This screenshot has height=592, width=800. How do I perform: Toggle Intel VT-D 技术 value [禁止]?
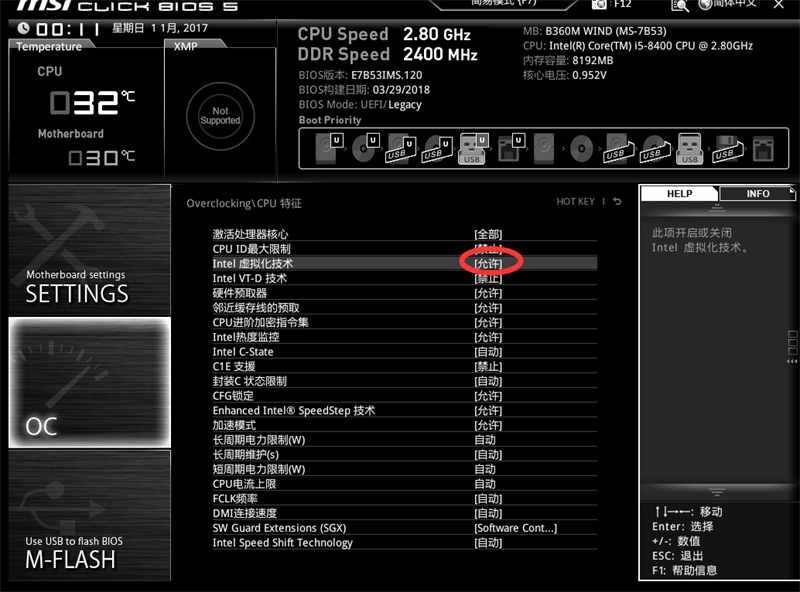pyautogui.click(x=488, y=278)
